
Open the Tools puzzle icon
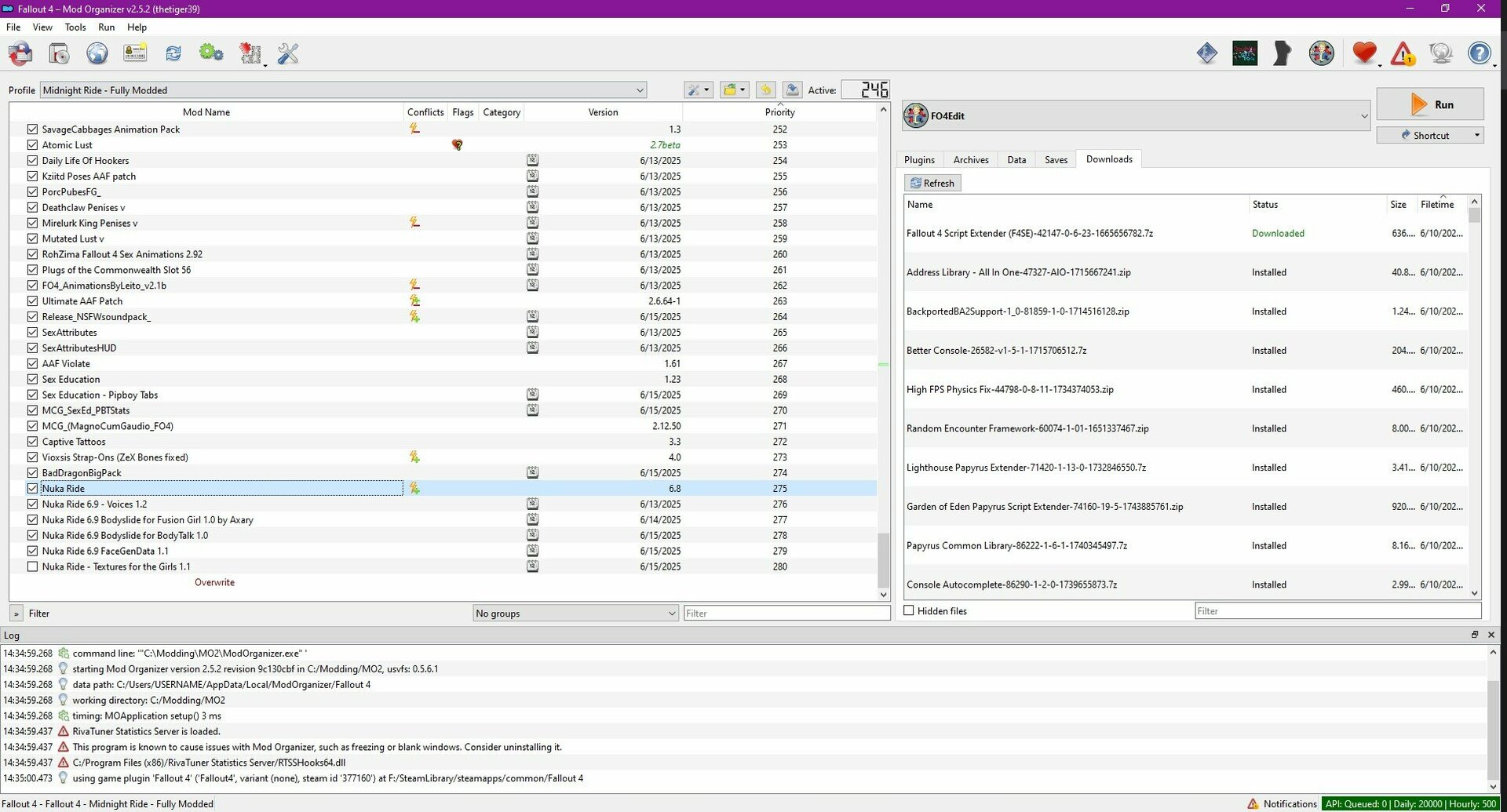point(250,53)
